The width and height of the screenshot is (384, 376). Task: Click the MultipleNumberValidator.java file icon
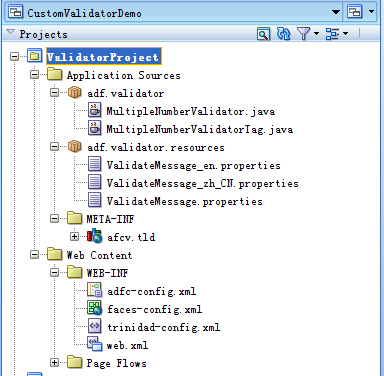(95, 110)
